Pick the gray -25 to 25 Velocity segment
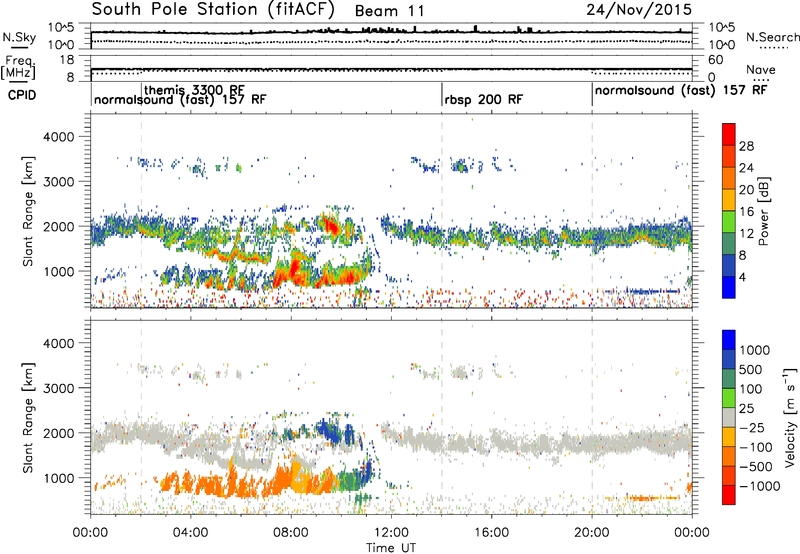Screen dimensions: 800x554 (x=729, y=417)
